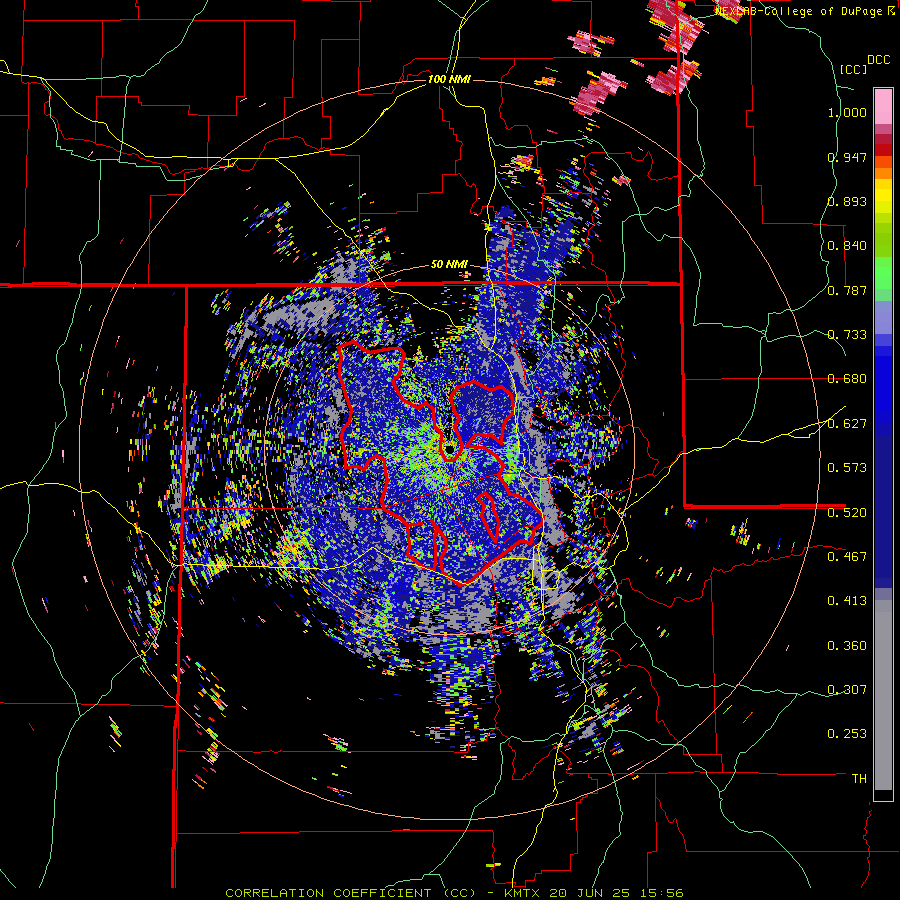Click the KMTX radar site at the map center
This screenshot has height=900, width=900.
(x=449, y=449)
